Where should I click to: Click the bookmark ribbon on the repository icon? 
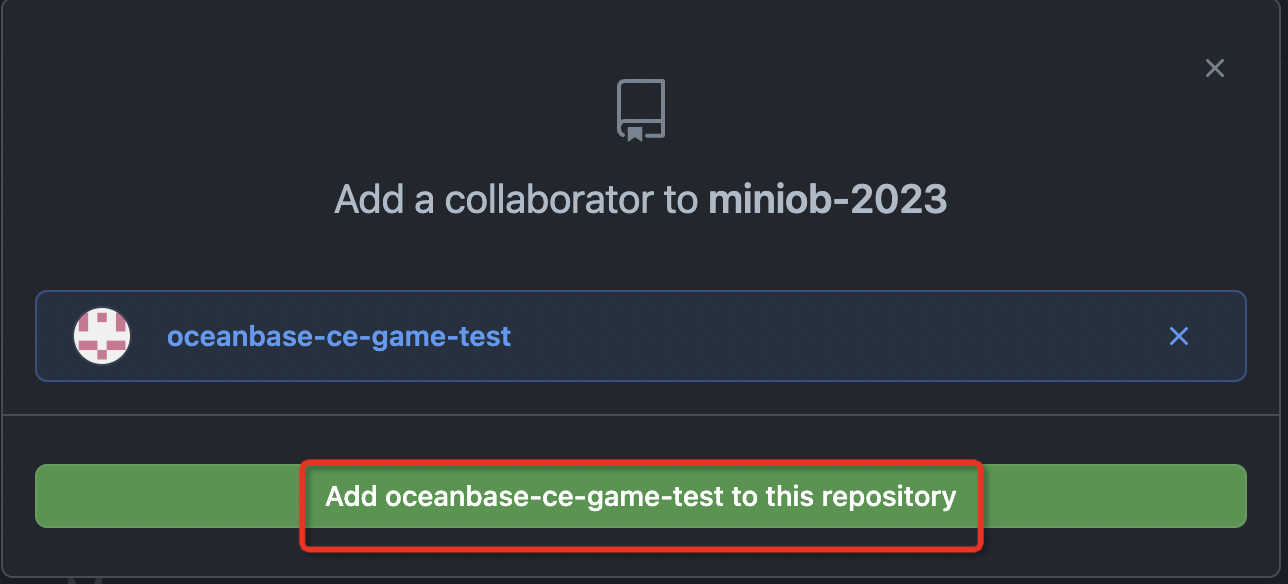click(x=634, y=132)
